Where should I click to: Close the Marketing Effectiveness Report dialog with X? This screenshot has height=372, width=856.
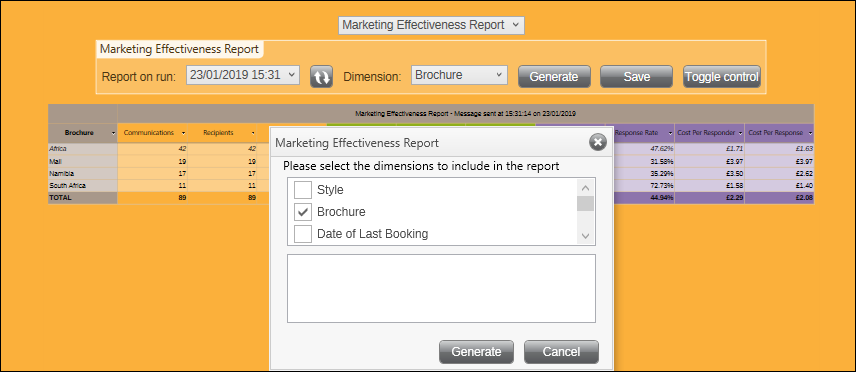(x=598, y=143)
